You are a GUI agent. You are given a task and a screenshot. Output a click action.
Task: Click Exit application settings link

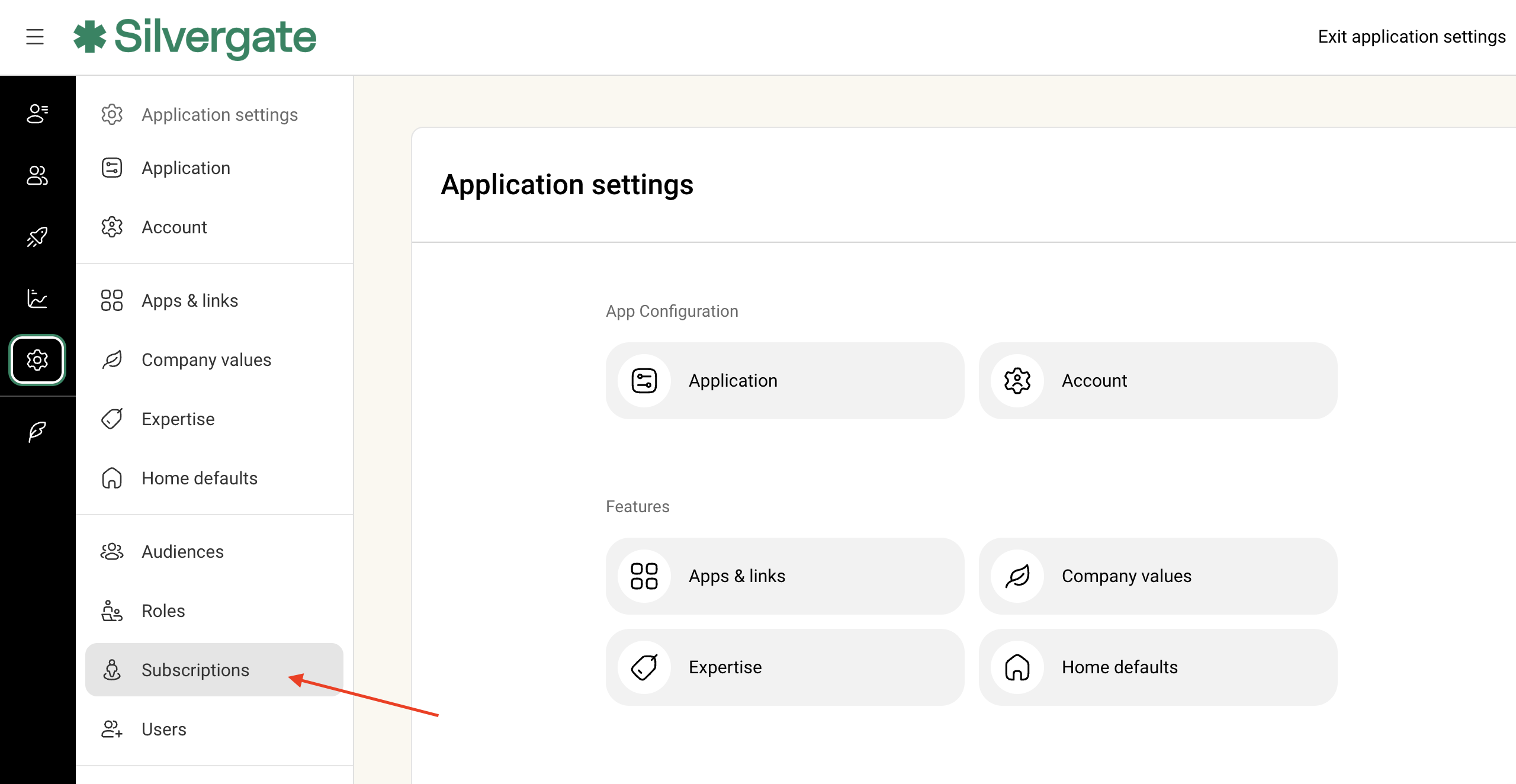(x=1411, y=37)
